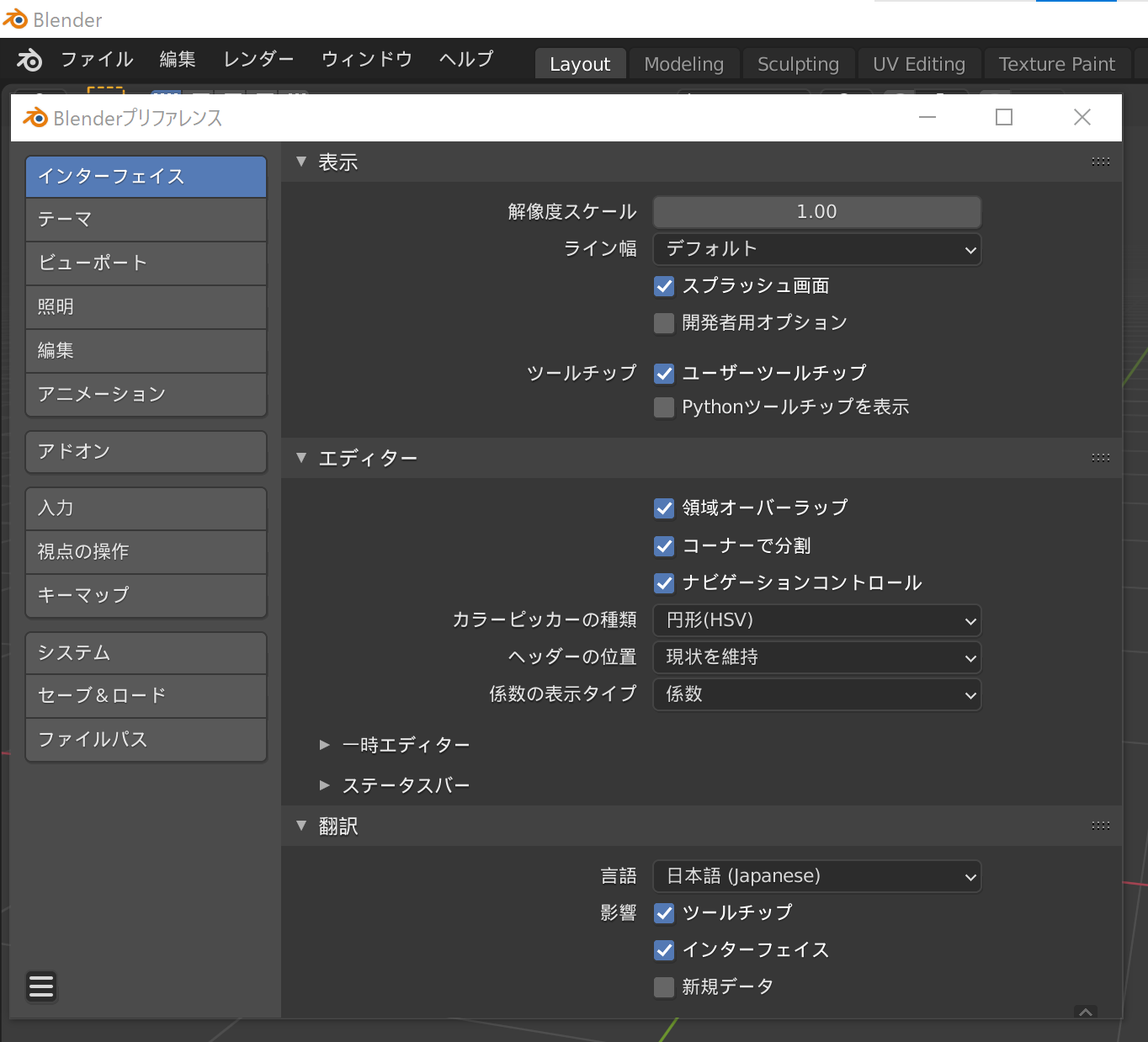1148x1042 pixels.
Task: Open the テーマ preferences section
Action: [x=146, y=220]
